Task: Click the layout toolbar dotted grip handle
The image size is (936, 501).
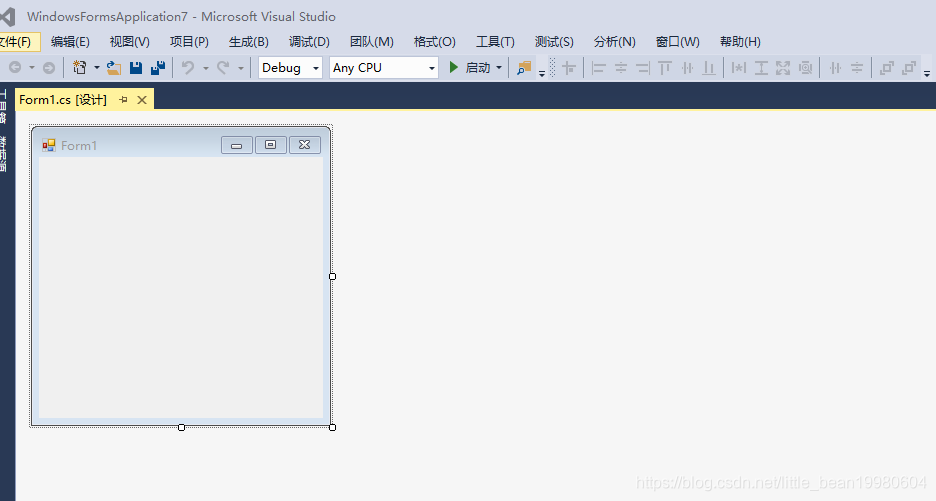Action: 552,67
